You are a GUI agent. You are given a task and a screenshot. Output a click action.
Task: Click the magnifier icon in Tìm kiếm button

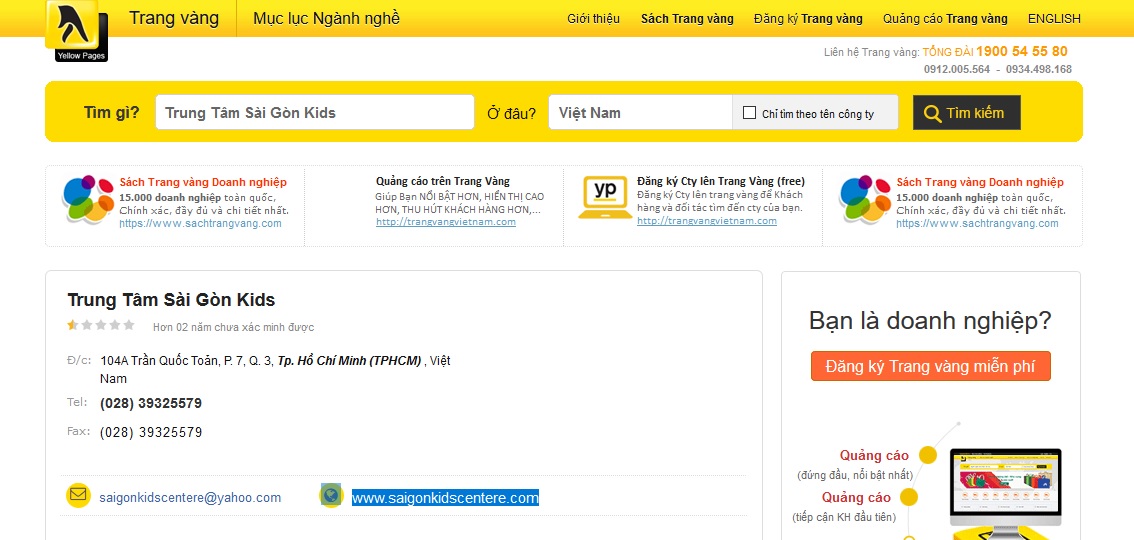(933, 113)
